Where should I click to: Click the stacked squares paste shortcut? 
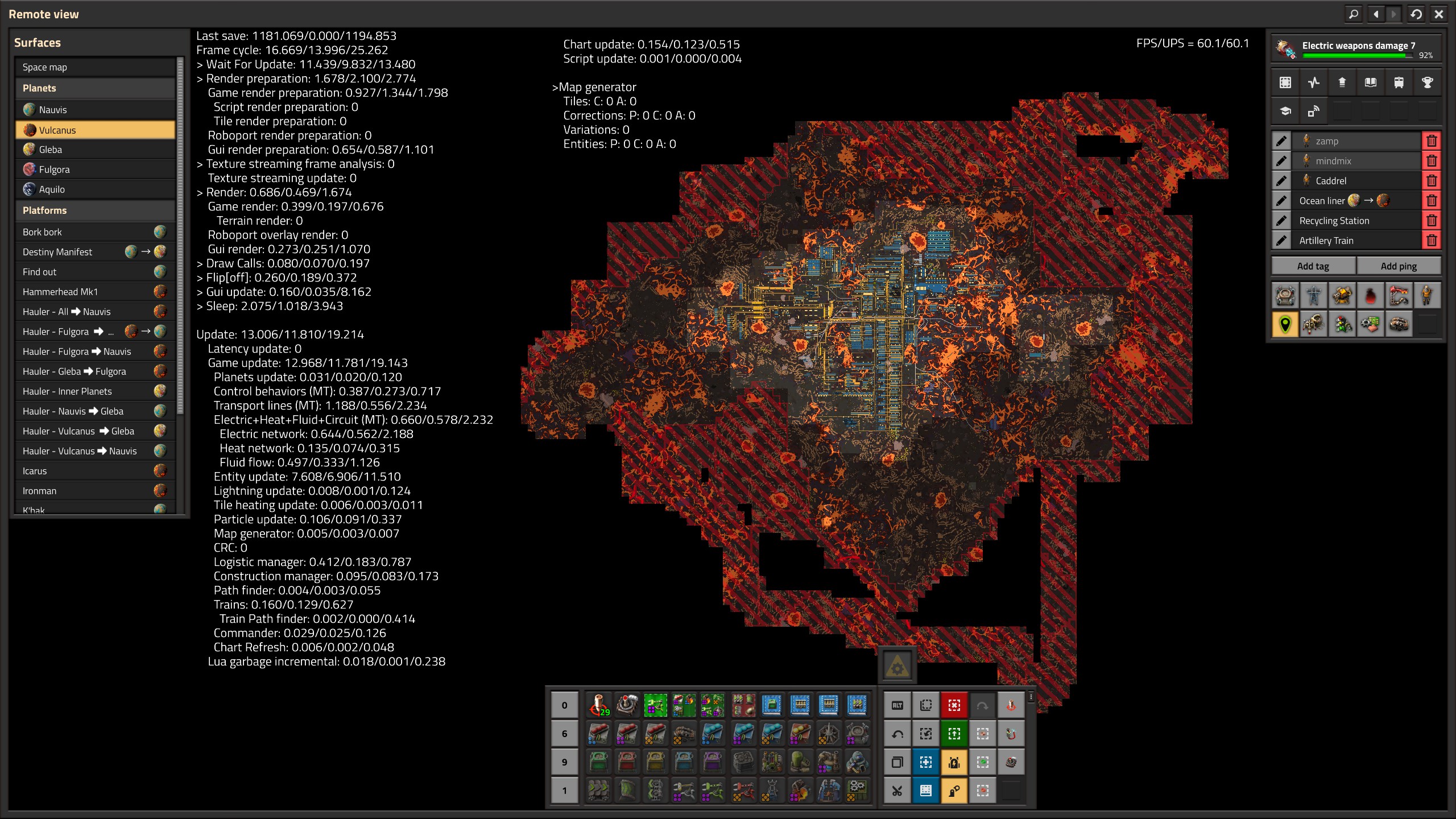pos(897,762)
